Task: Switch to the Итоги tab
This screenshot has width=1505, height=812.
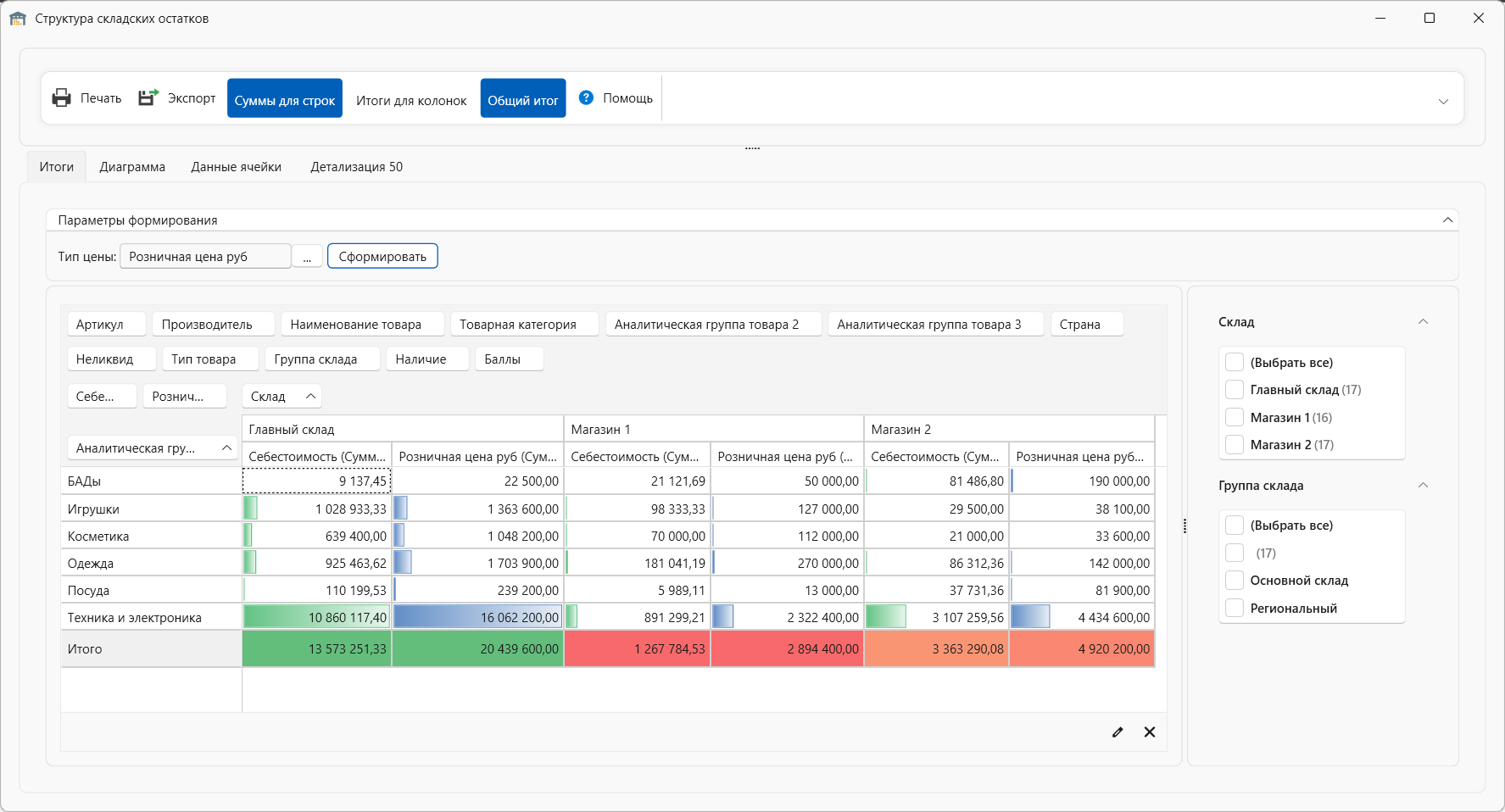Action: coord(57,166)
